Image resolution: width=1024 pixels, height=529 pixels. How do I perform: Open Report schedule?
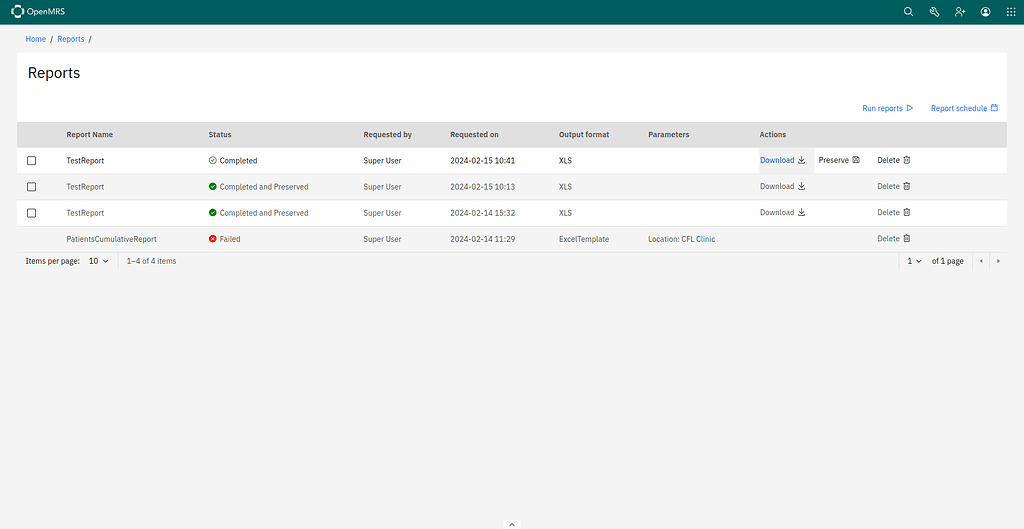965,108
